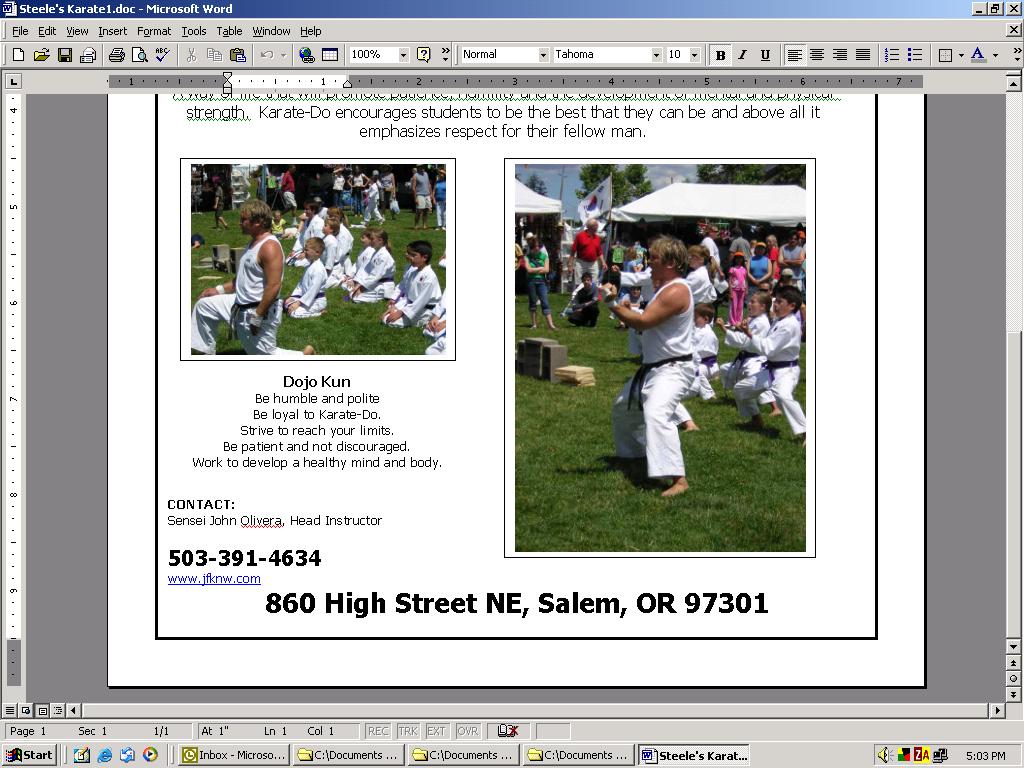Click the Tables and Borders icon
The height and width of the screenshot is (768, 1024).
[x=330, y=55]
